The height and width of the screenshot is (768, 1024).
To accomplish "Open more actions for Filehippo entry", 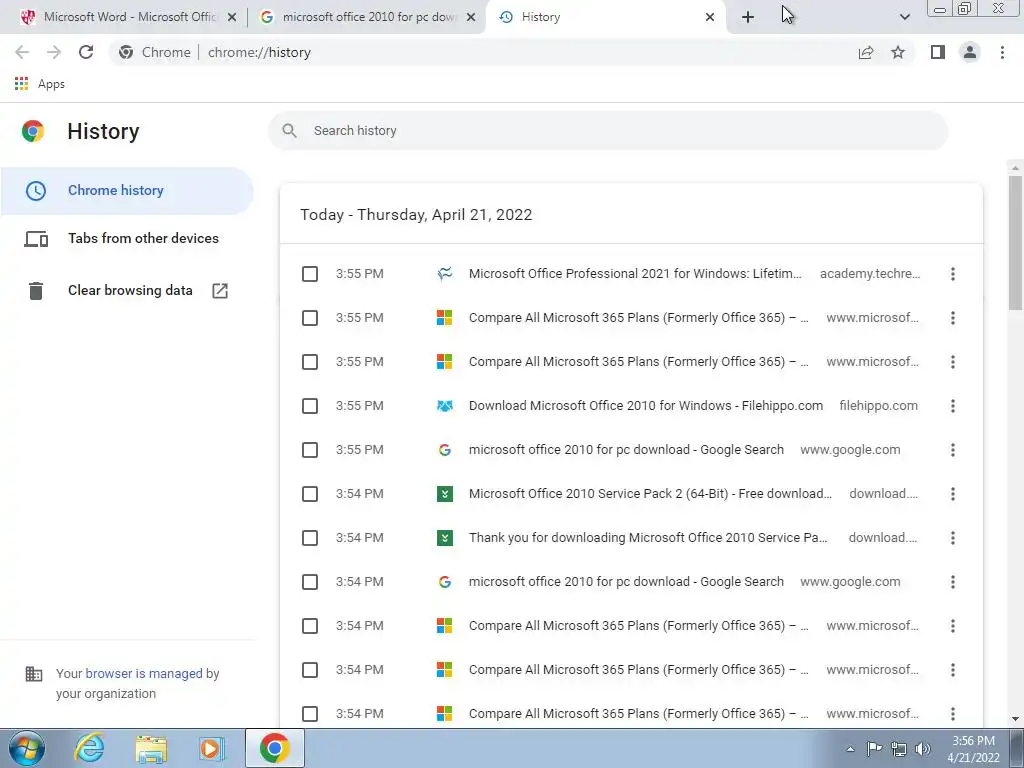I will 953,406.
